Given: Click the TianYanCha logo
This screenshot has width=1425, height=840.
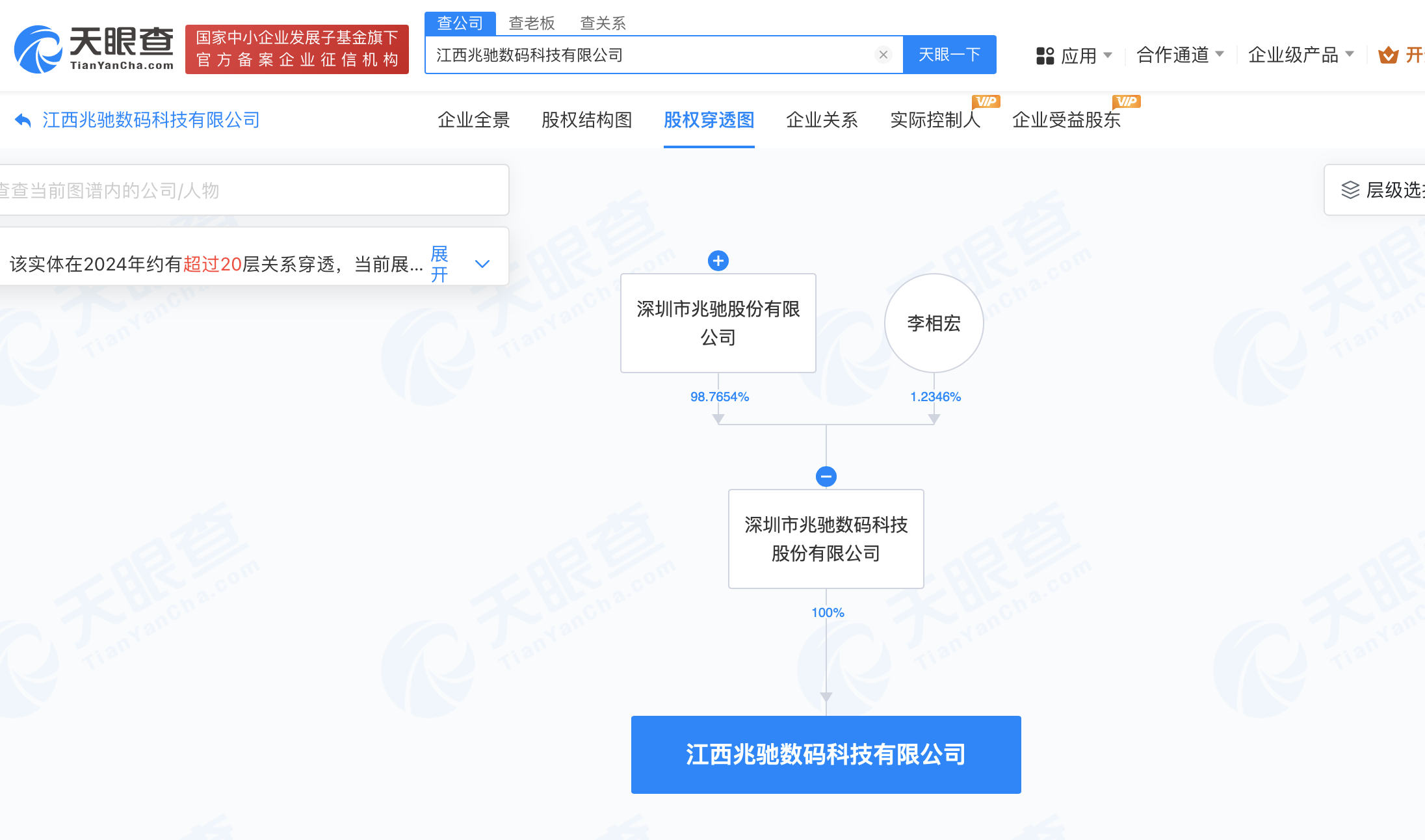Looking at the screenshot, I should [x=94, y=49].
